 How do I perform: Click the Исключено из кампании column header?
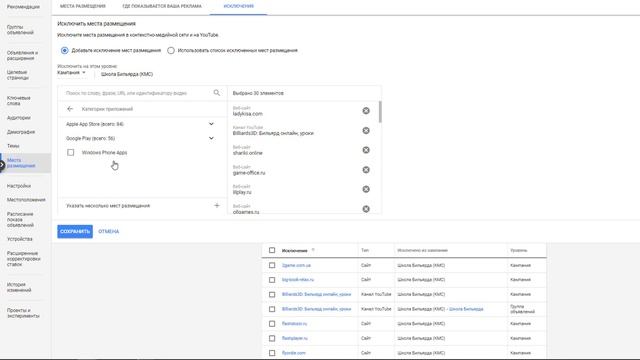point(422,250)
